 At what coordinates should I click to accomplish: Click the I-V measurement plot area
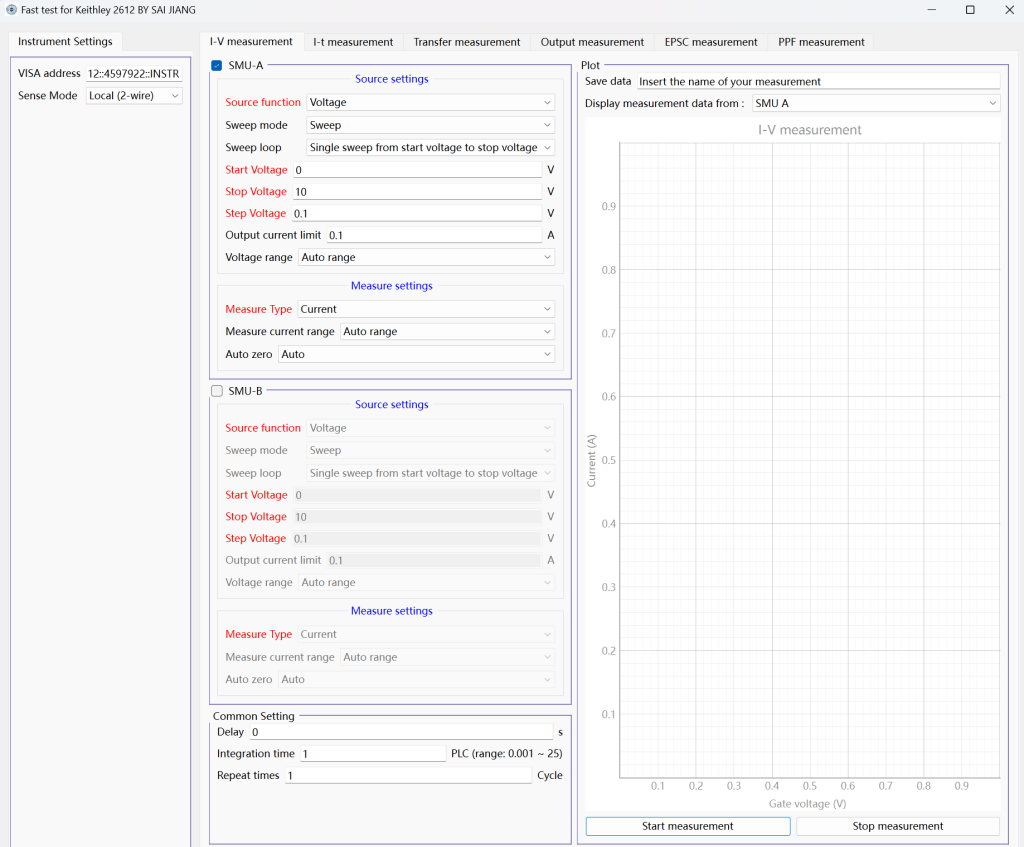(809, 460)
